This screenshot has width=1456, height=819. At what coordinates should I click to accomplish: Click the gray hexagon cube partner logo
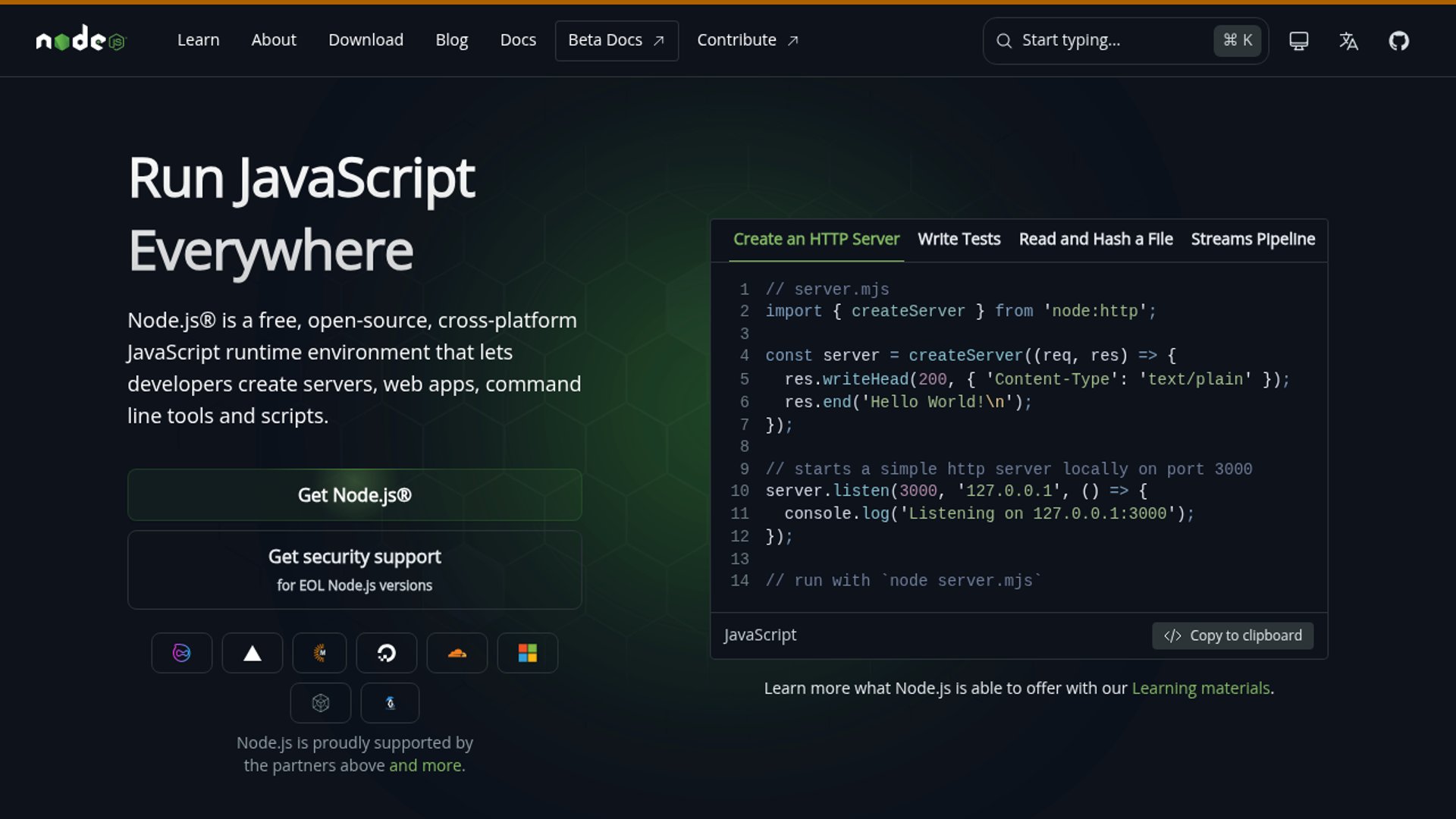321,703
